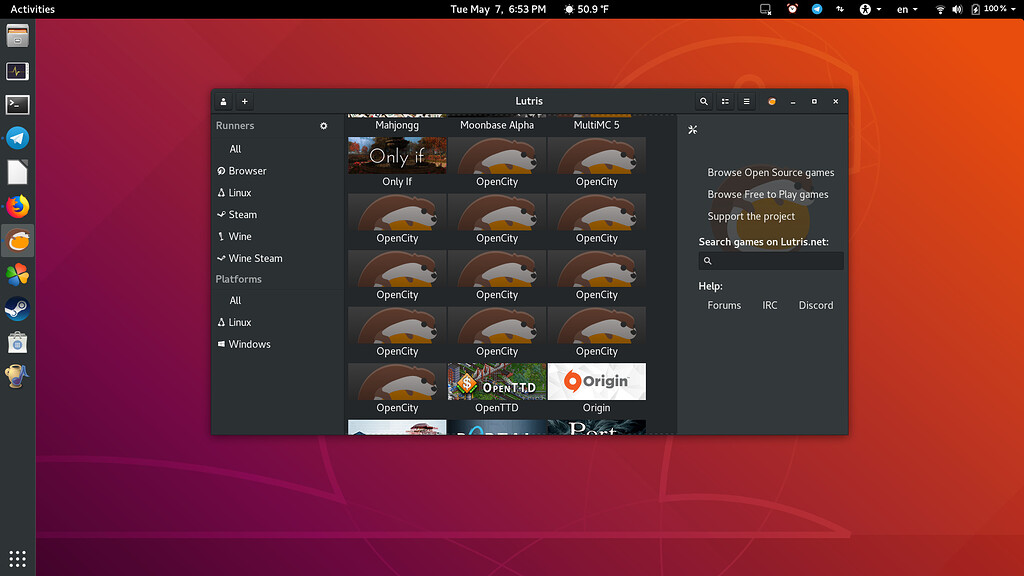Click the right panel tools icon

click(692, 130)
